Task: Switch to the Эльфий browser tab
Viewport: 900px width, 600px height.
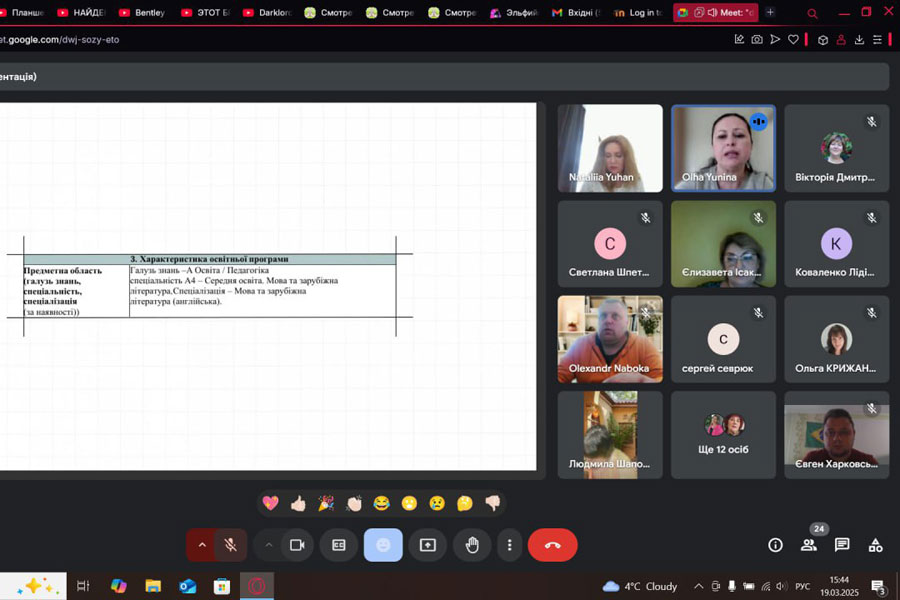Action: tap(515, 13)
